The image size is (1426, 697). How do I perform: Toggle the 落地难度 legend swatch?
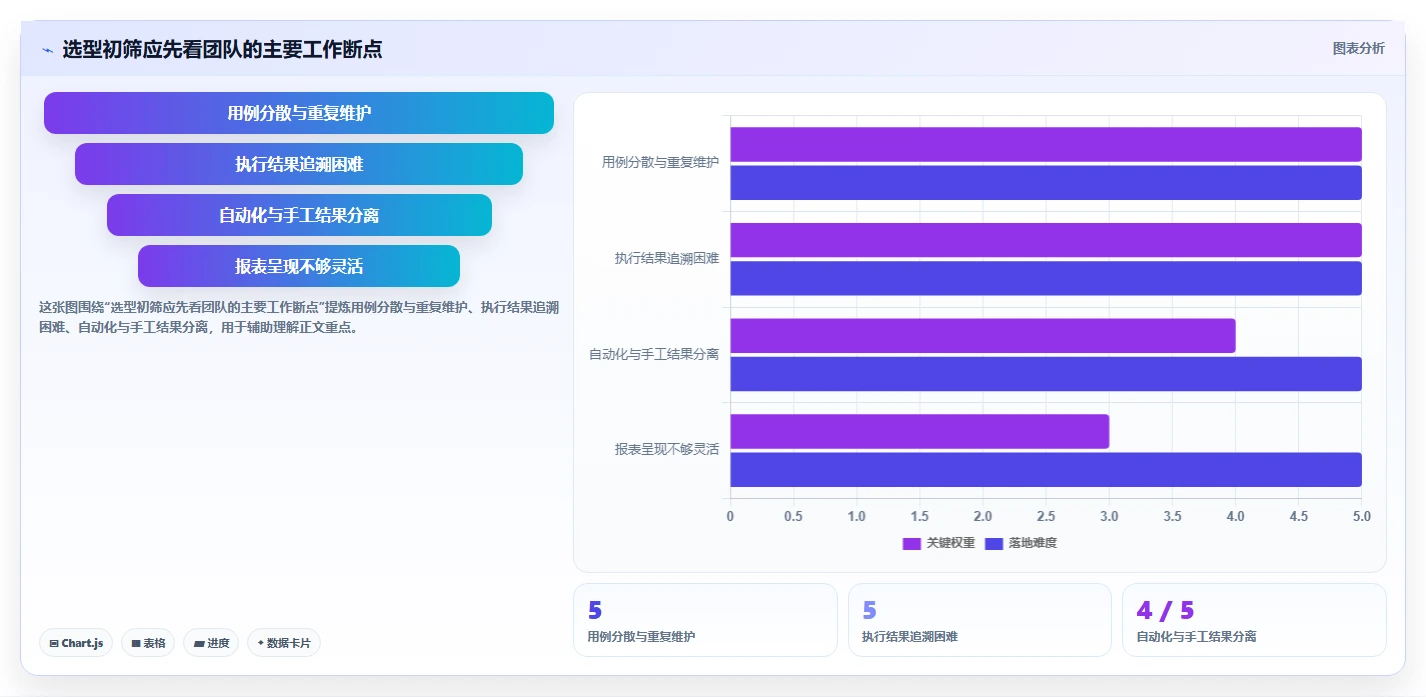[993, 543]
